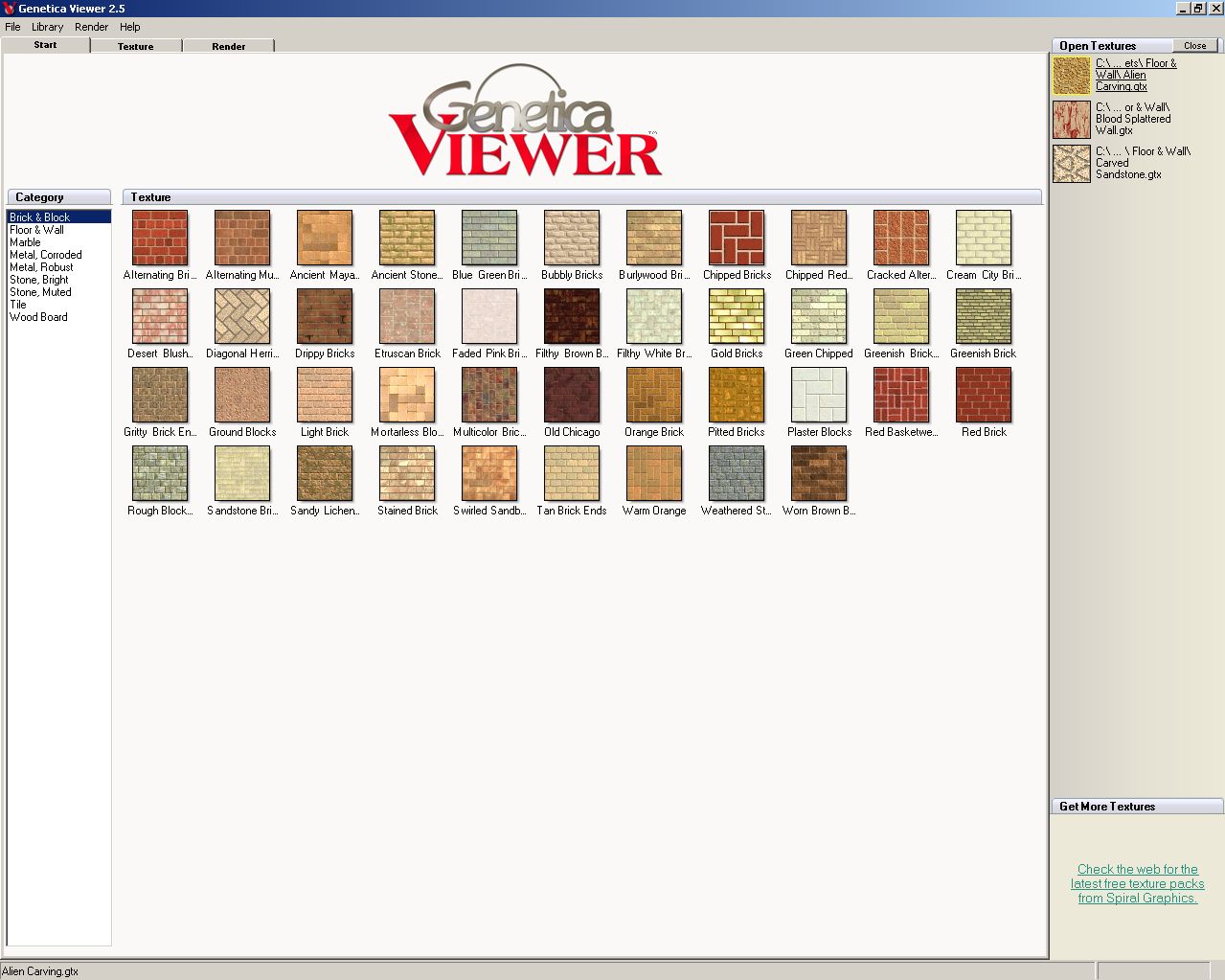Open the Render menu
Image resolution: width=1225 pixels, height=980 pixels.
point(92,27)
